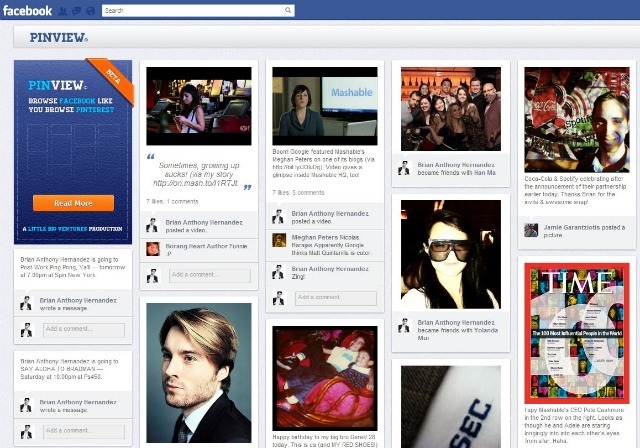Open the Mashable video thumbnail
640x448 pixels.
[325, 106]
